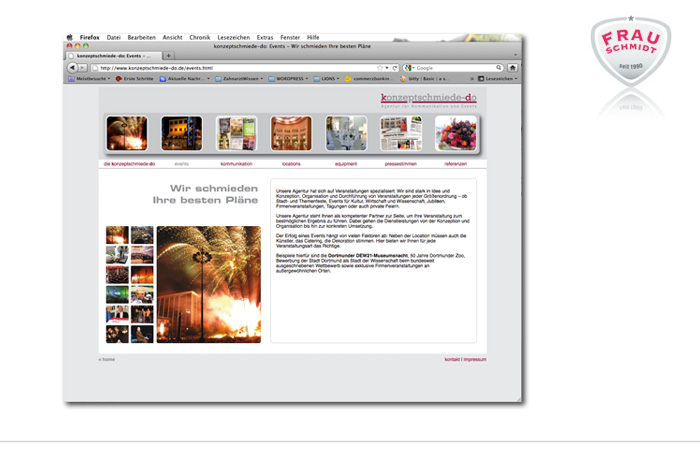Open the Extras menu
This screenshot has width=700, height=450.
coord(265,38)
